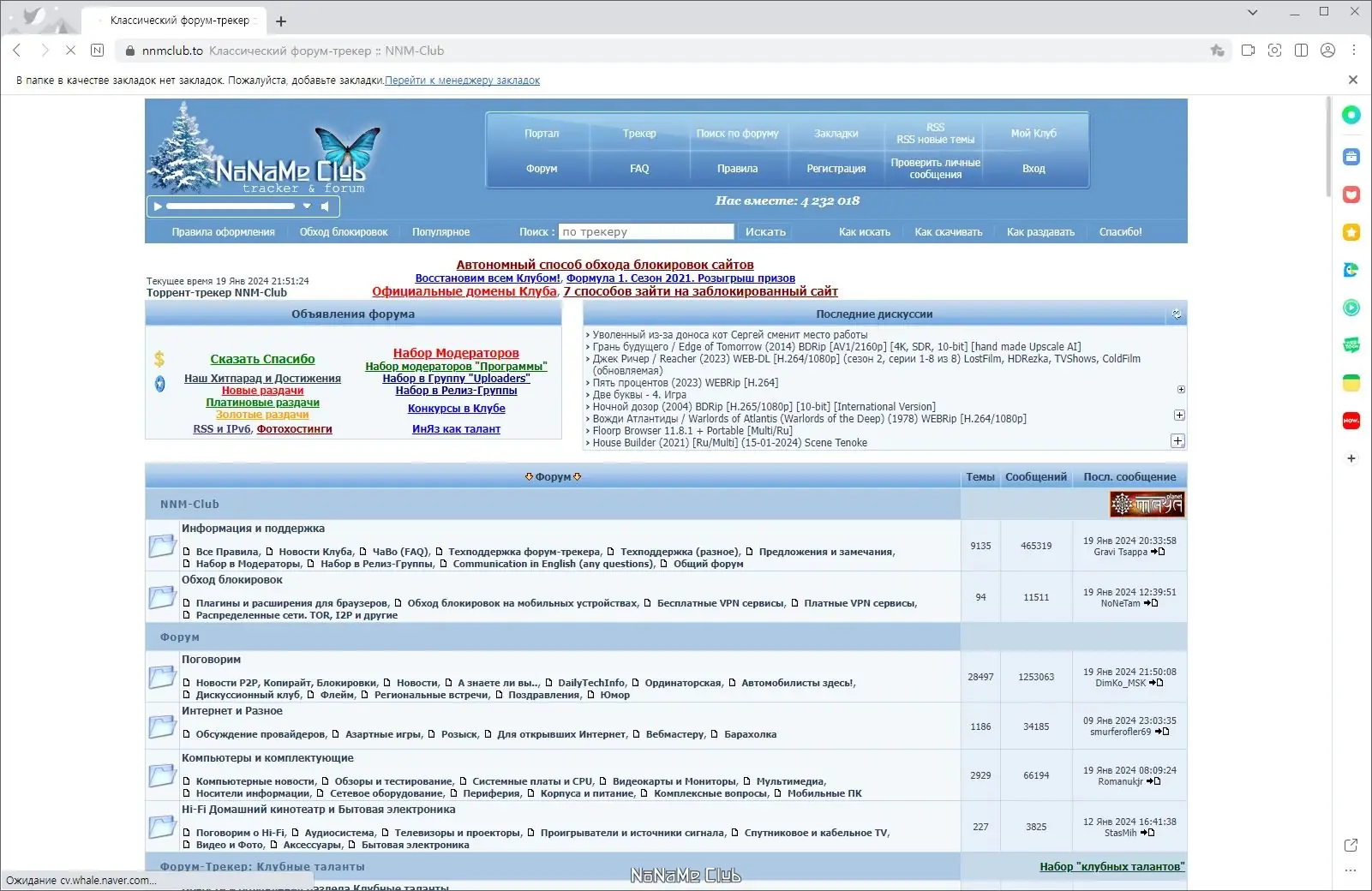This screenshot has width=1372, height=891.
Task: Open Floorp Browser 11.8.1 discussion
Action: (692, 431)
